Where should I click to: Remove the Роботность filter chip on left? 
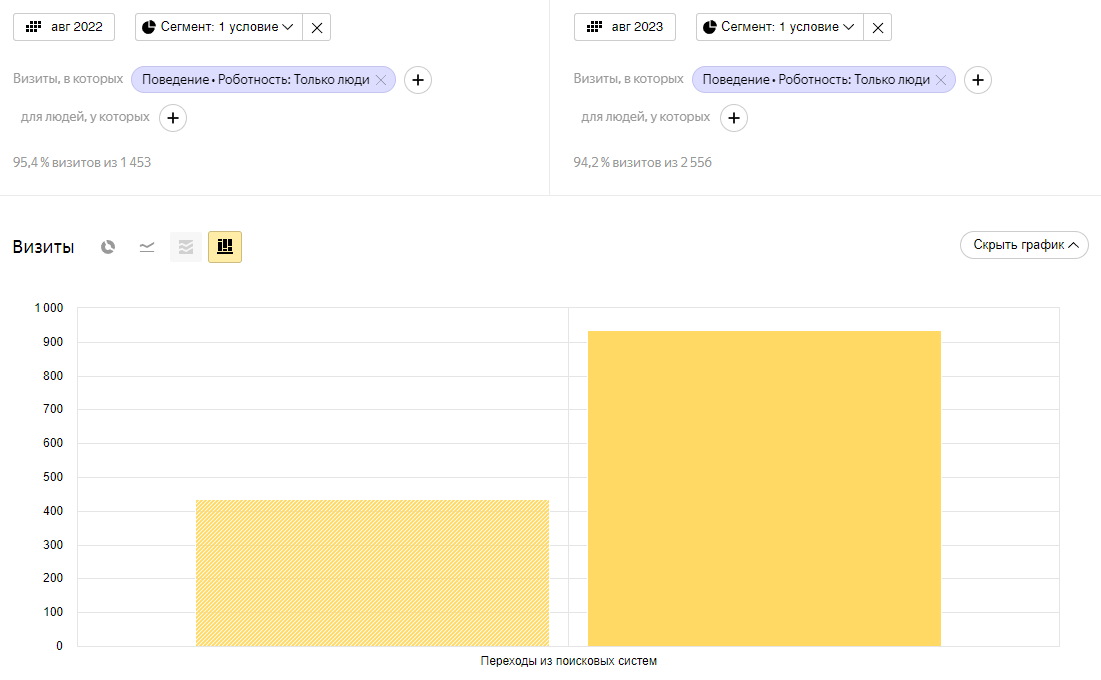[x=381, y=80]
